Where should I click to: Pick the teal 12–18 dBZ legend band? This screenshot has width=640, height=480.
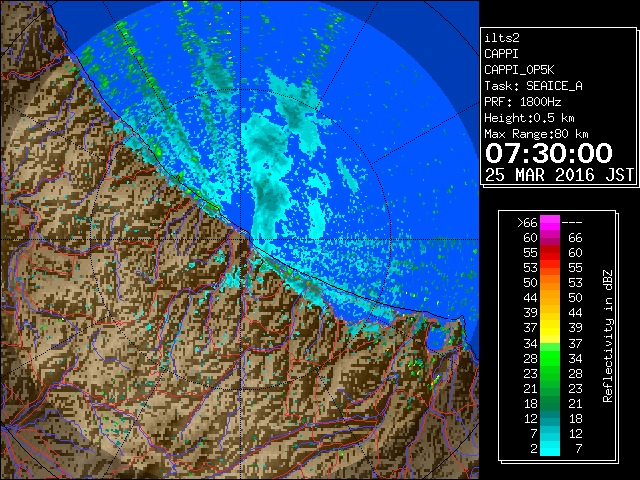[x=550, y=418]
